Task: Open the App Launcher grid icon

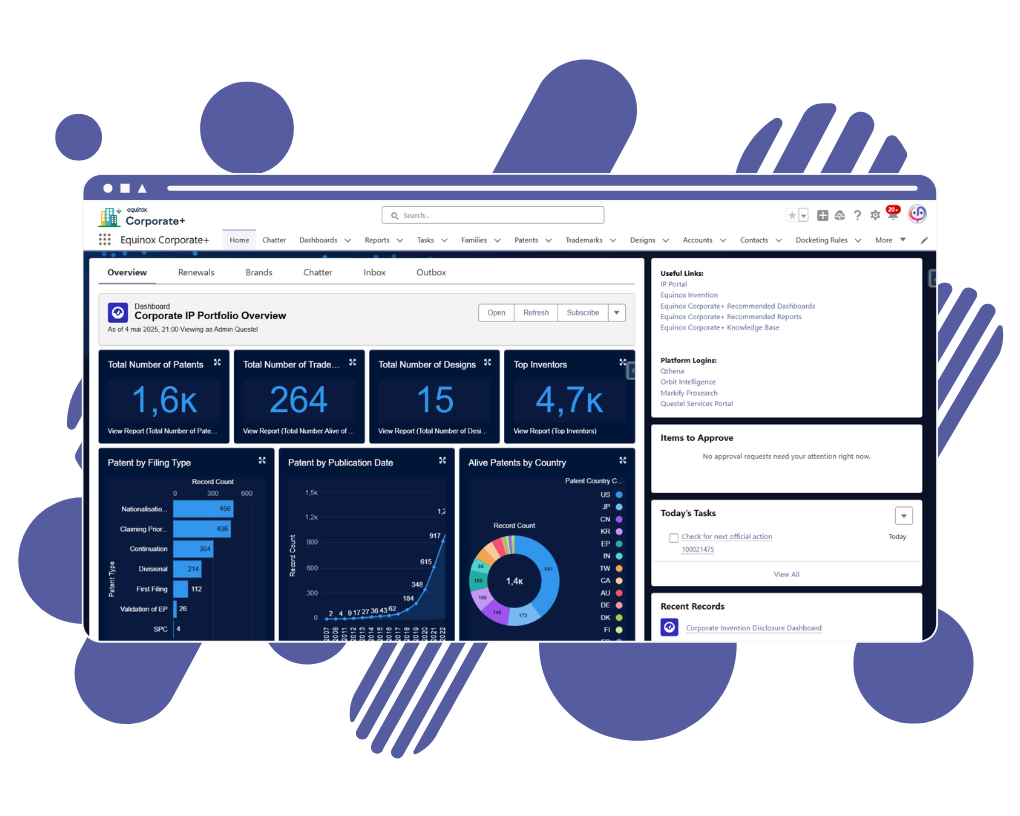Action: [x=105, y=239]
